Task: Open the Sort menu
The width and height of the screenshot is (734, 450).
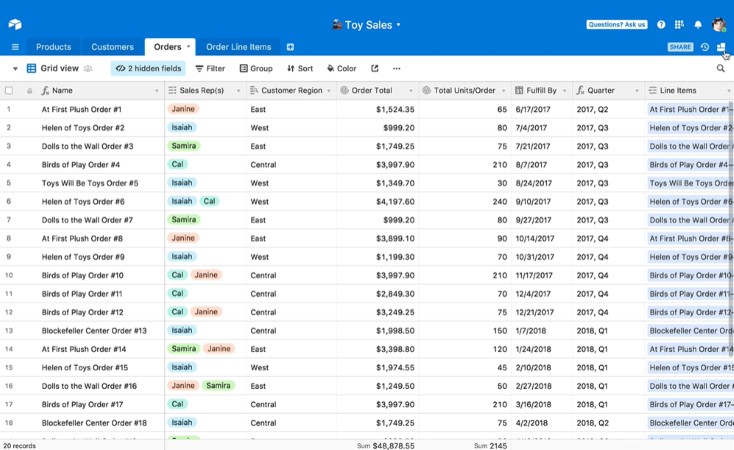Action: (x=300, y=68)
